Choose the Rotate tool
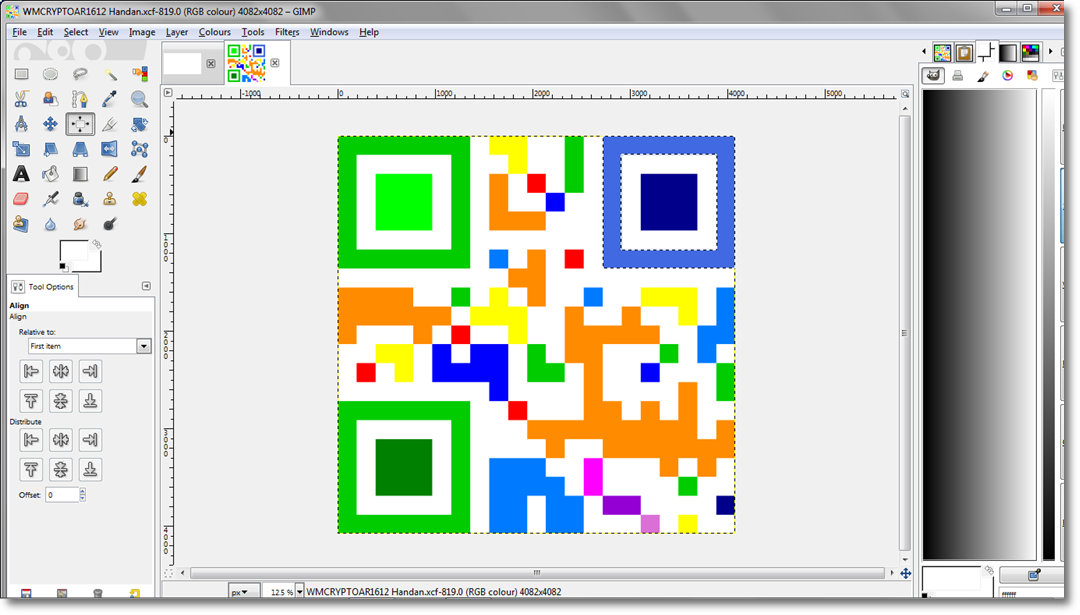The width and height of the screenshot is (1080, 615). (x=139, y=124)
